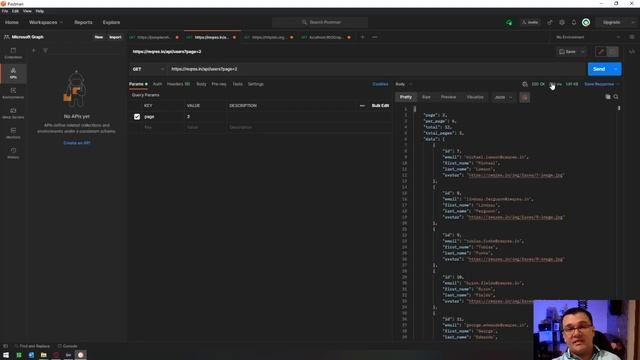This screenshot has width=640, height=360.
Task: Click the Save button
Action: click(x=568, y=52)
